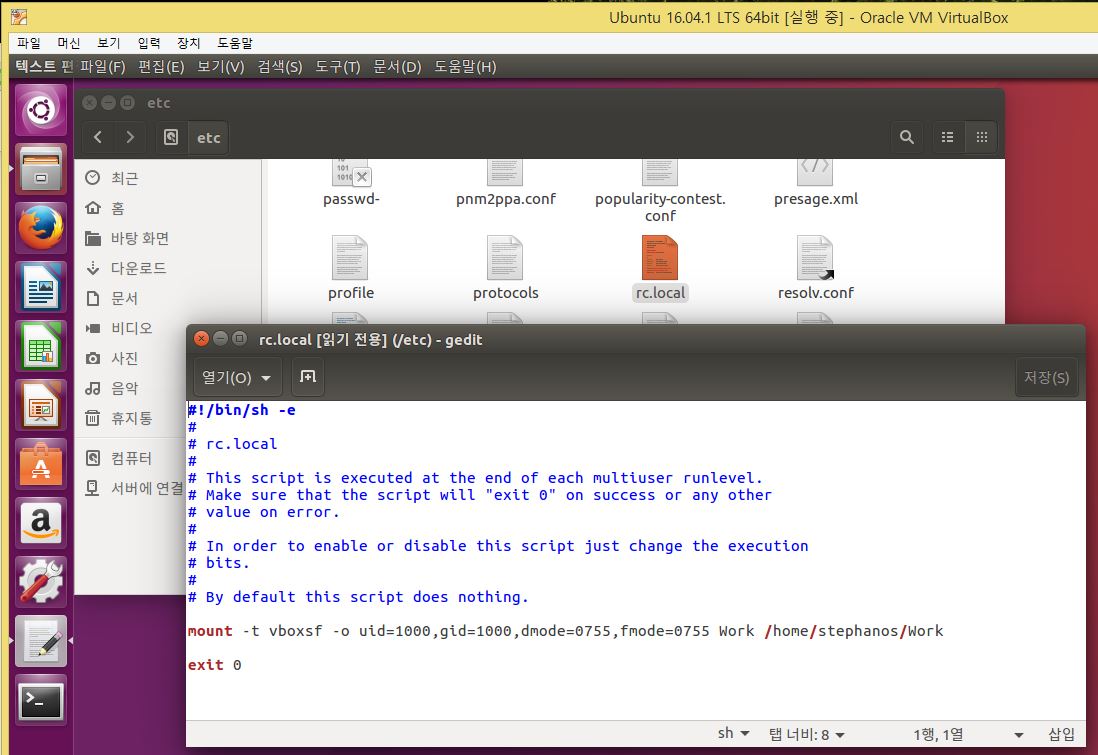The image size is (1098, 755).
Task: Open the sh language selector dropdown
Action: point(733,734)
